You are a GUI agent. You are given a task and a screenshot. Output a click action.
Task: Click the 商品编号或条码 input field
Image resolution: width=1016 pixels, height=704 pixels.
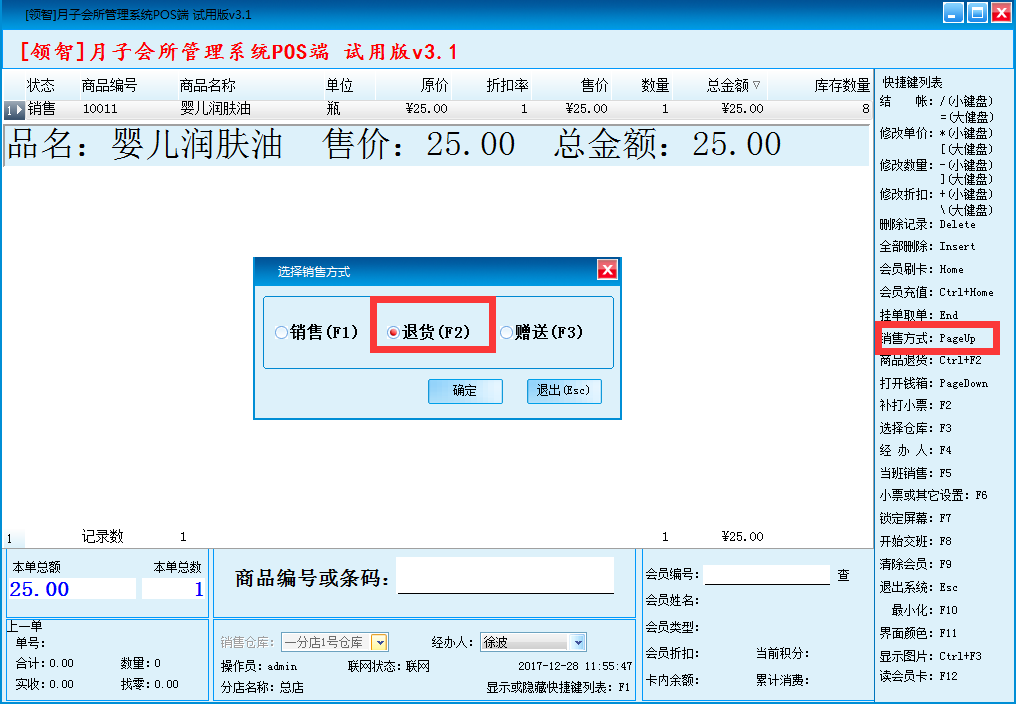click(505, 576)
